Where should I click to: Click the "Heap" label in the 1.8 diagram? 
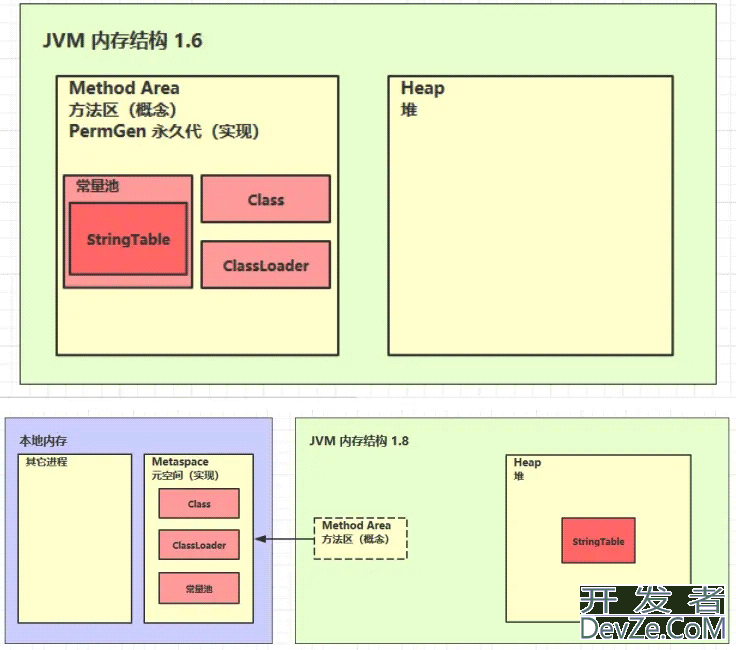point(527,463)
